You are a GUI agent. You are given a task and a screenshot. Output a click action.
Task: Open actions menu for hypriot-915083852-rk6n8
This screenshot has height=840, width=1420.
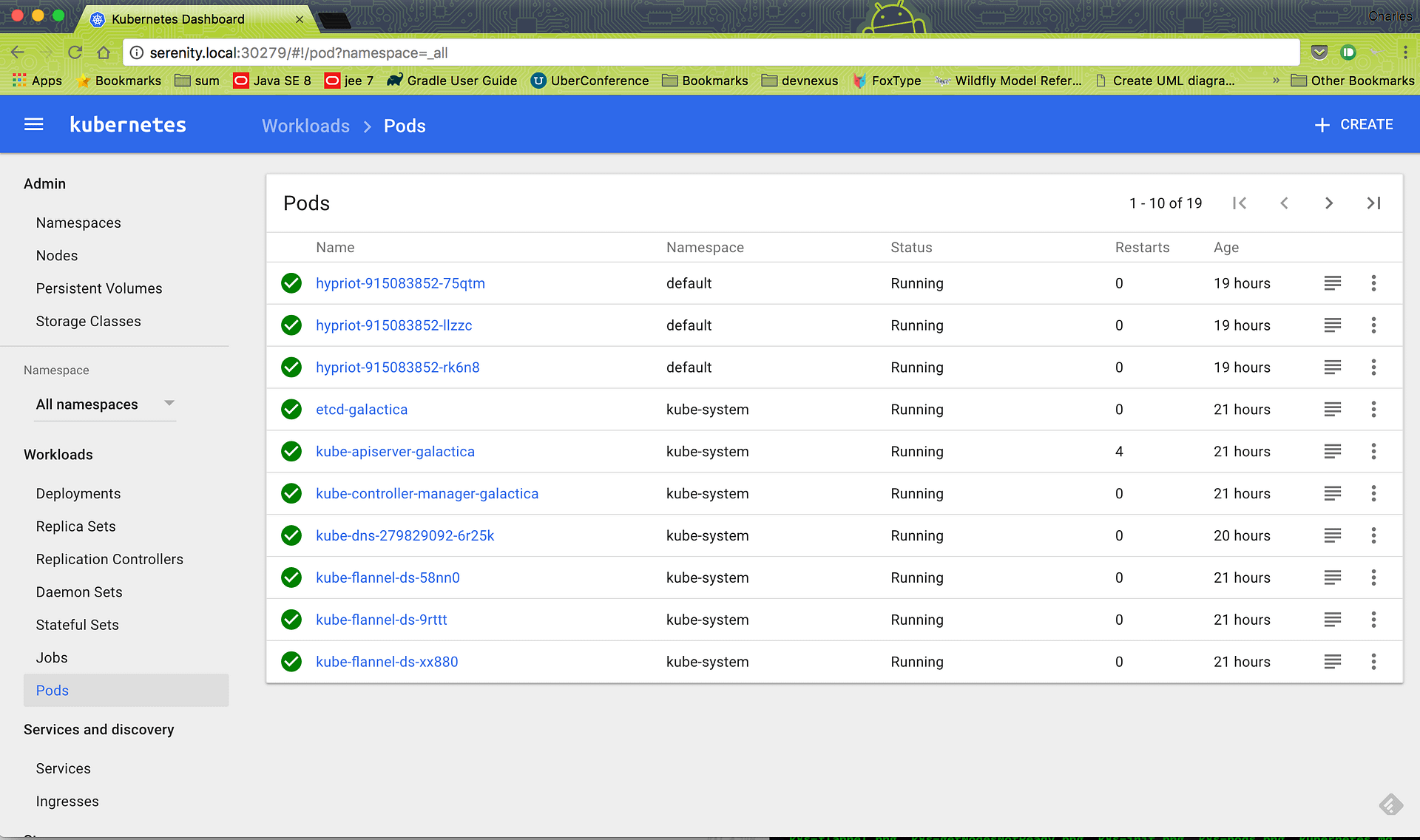tap(1373, 367)
